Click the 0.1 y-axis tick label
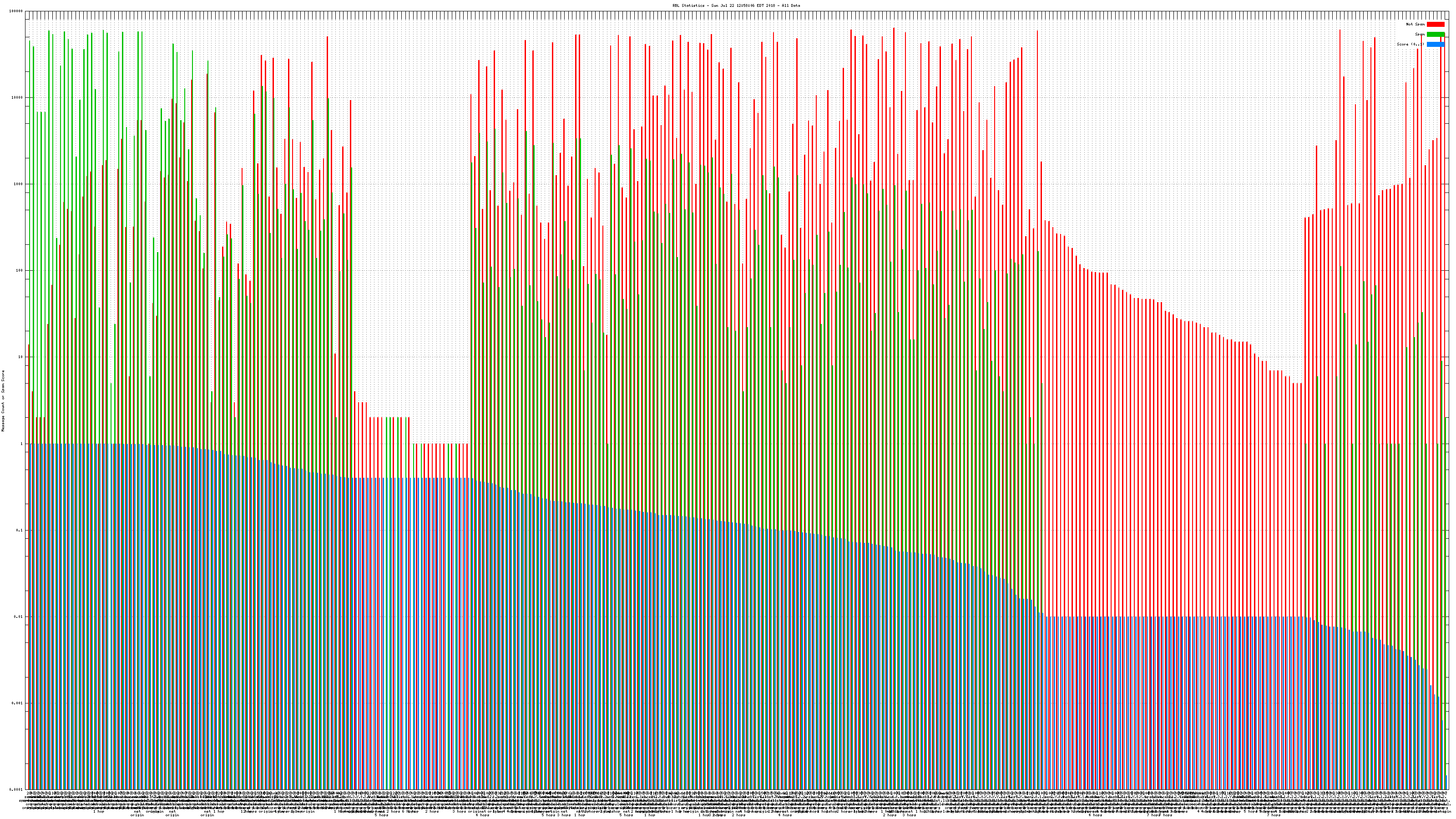This screenshot has width=1456, height=819. tap(20, 530)
